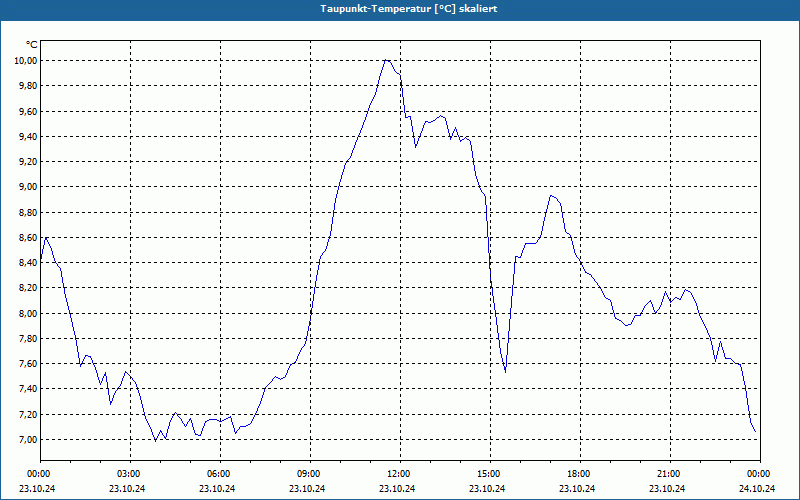This screenshot has height=500, width=800.
Task: Click the '23.10.24' date under '12:00'
Action: (x=397, y=488)
